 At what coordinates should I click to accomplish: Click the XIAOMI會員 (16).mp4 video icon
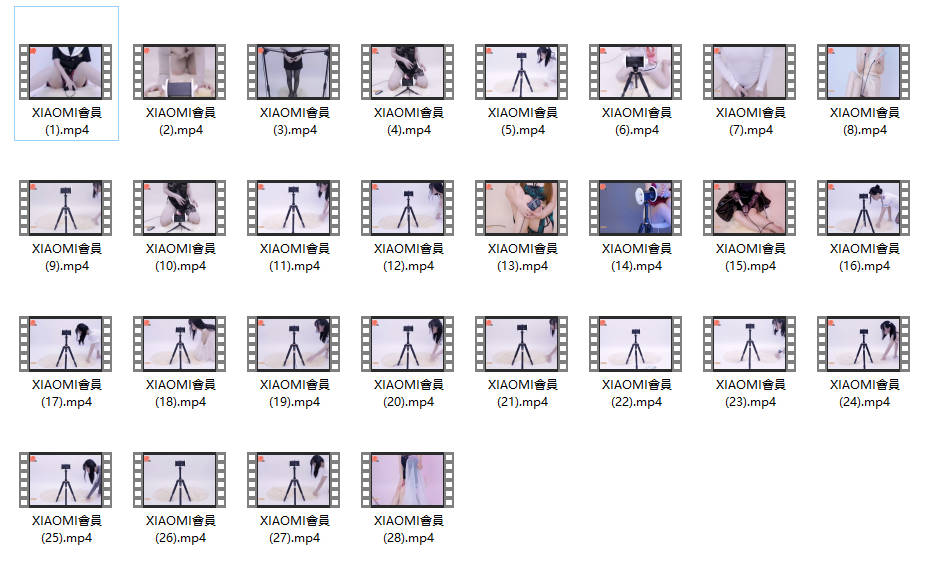pos(863,208)
